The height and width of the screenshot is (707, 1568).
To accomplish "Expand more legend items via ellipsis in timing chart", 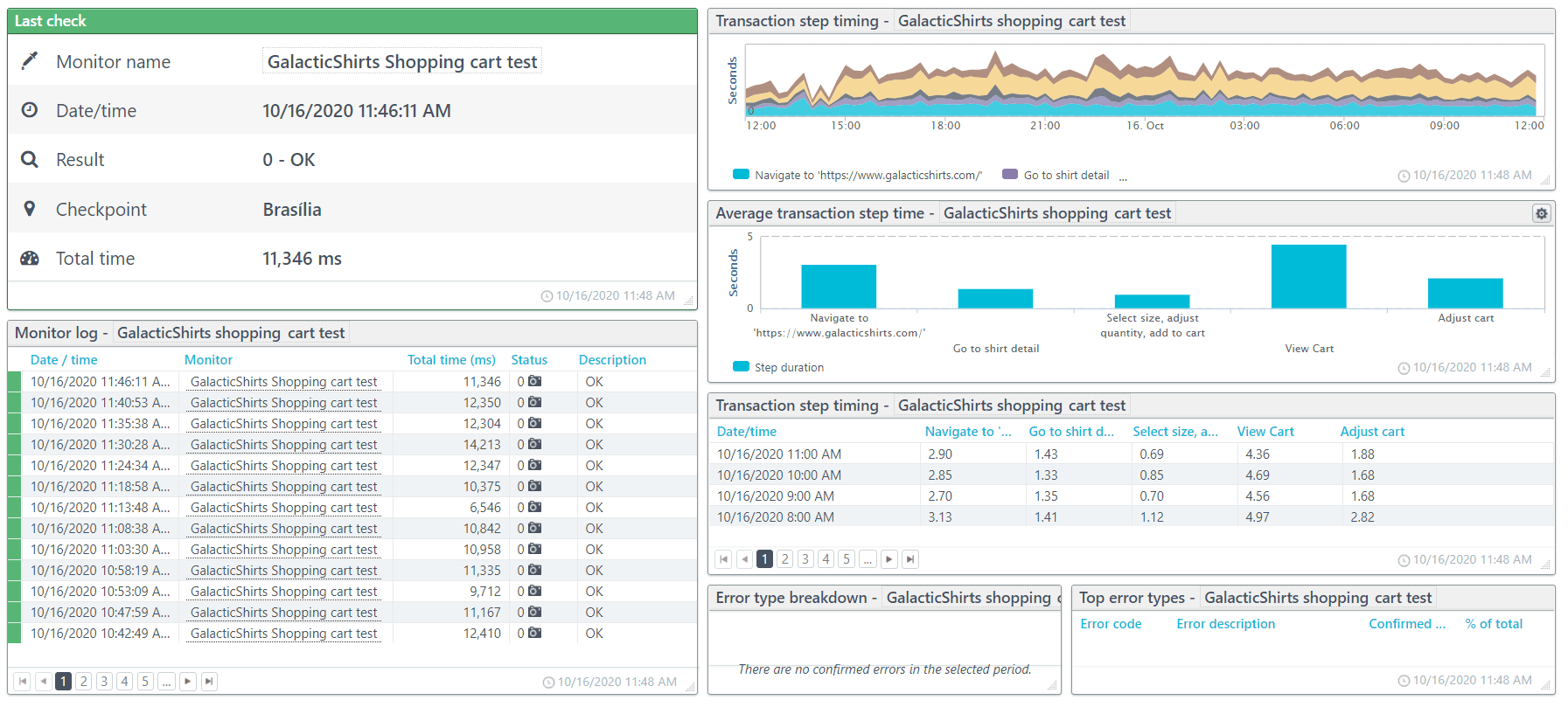I will (x=1123, y=177).
